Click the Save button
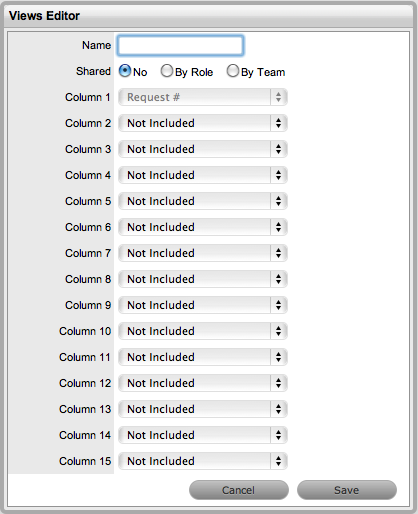 (347, 490)
